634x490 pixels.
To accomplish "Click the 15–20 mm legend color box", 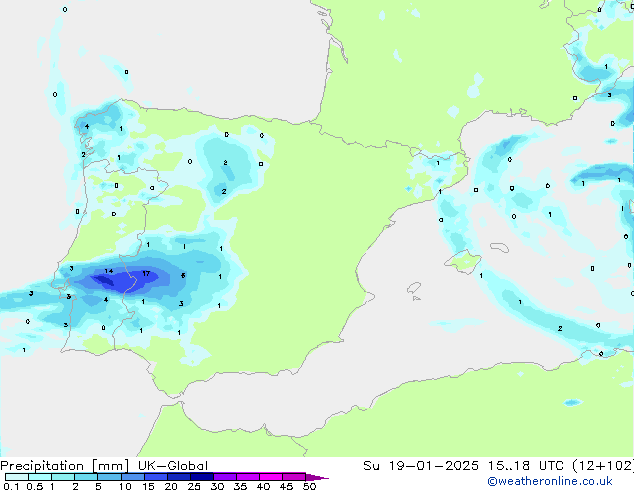I will pyautogui.click(x=156, y=477).
